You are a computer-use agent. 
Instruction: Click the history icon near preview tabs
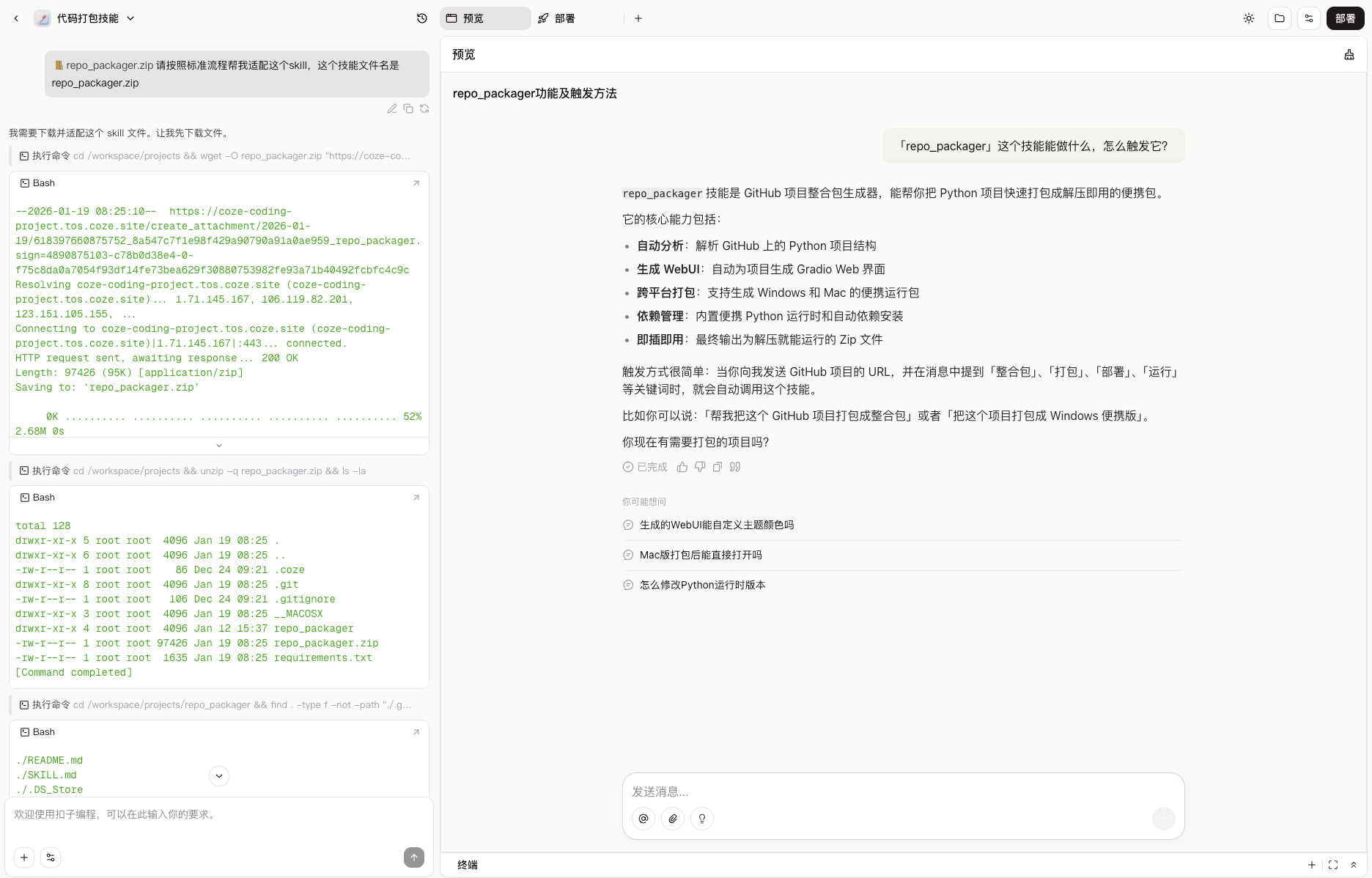pos(421,18)
